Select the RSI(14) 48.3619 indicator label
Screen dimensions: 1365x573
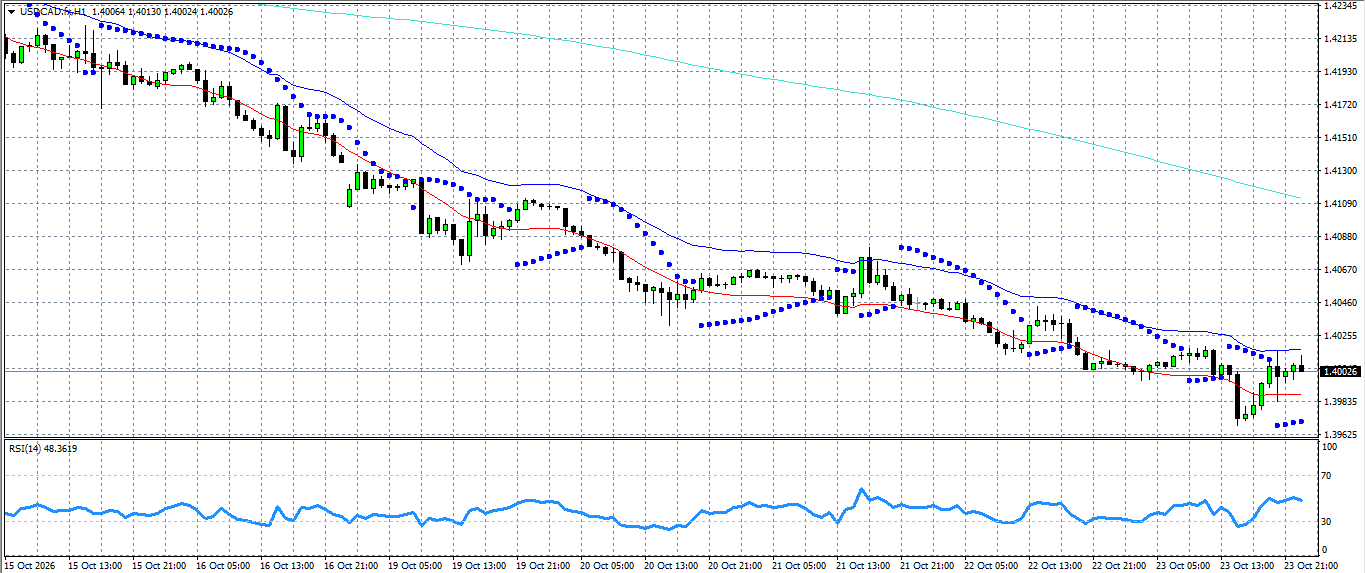point(43,448)
